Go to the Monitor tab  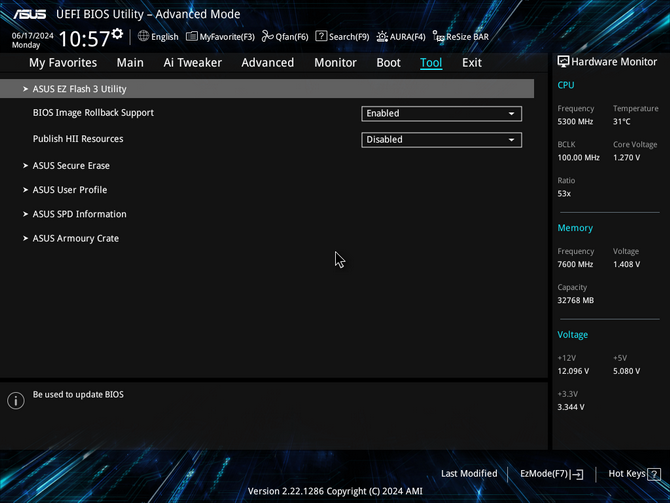[335, 62]
